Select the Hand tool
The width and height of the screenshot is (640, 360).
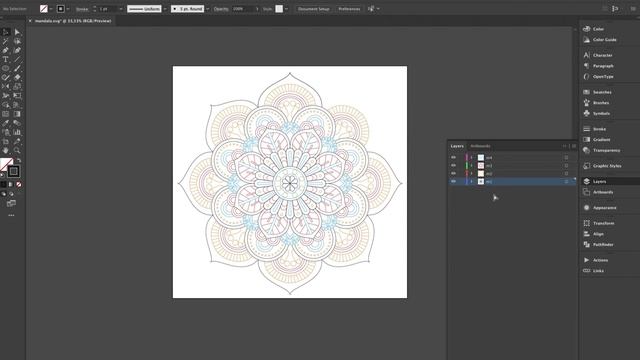tap(6, 151)
